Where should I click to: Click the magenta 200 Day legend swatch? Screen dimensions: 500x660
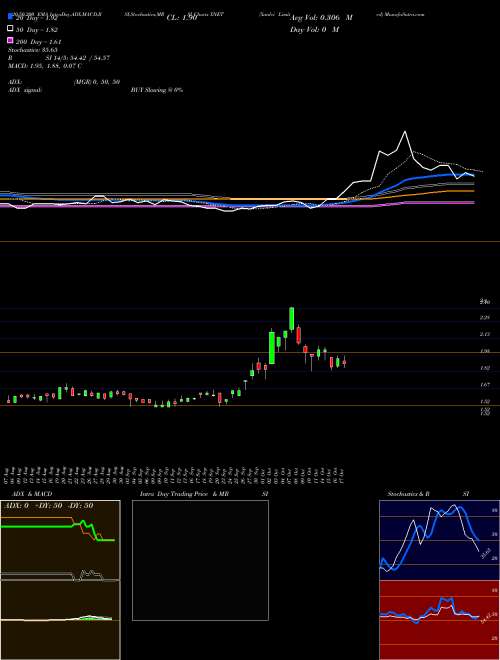tap(10, 41)
